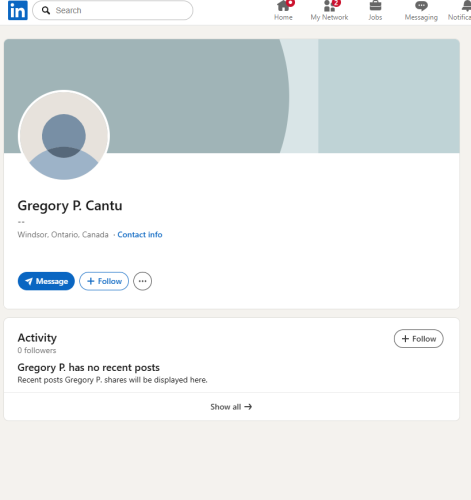Open the Notifications bell icon

[467, 6]
